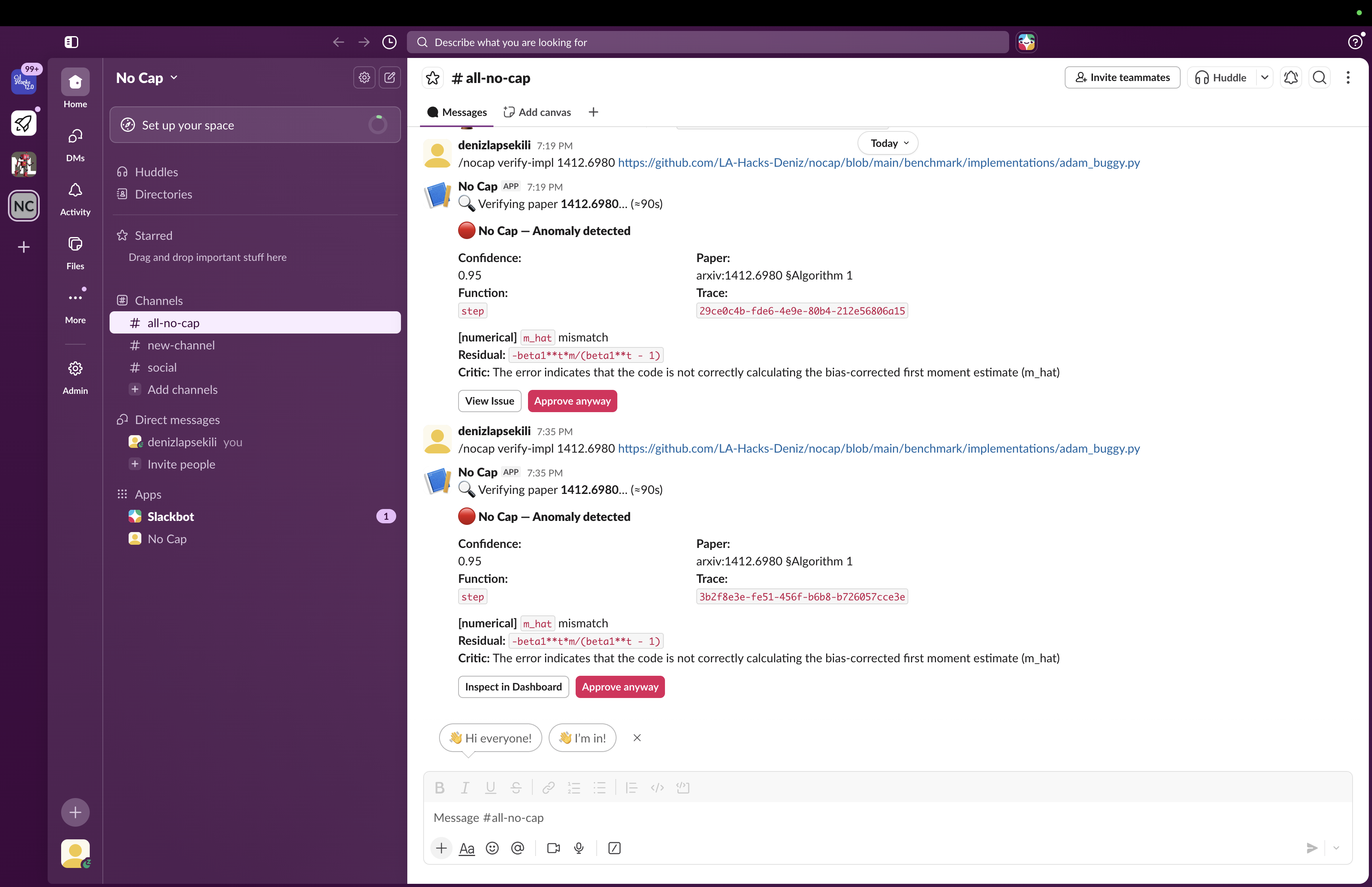Click the slash shortcuts icon
This screenshot has height=887, width=1372.
pos(614,848)
